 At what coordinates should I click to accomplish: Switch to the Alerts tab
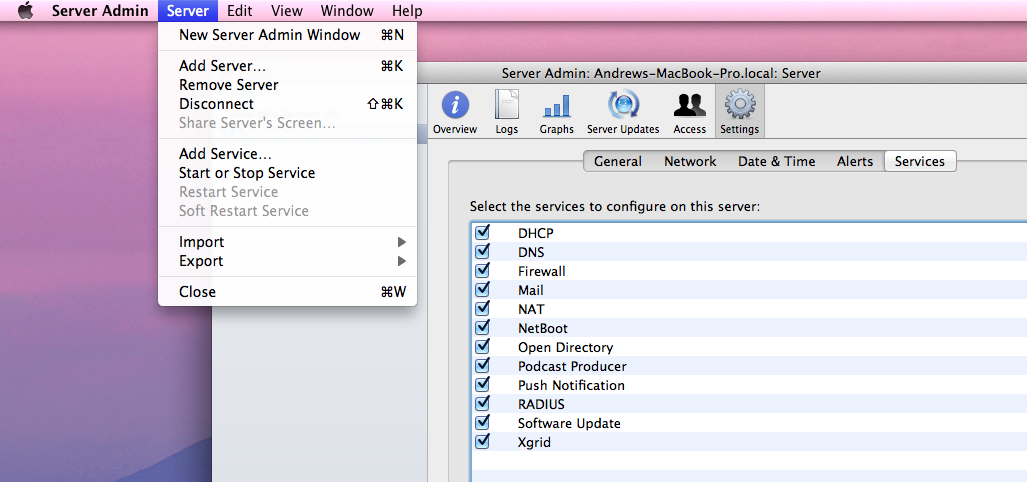(x=855, y=162)
